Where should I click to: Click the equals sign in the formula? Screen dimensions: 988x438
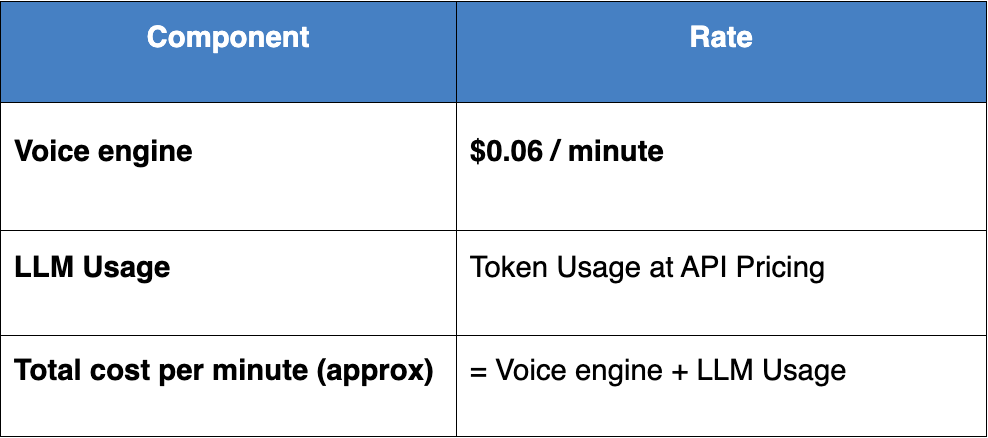[x=478, y=371]
